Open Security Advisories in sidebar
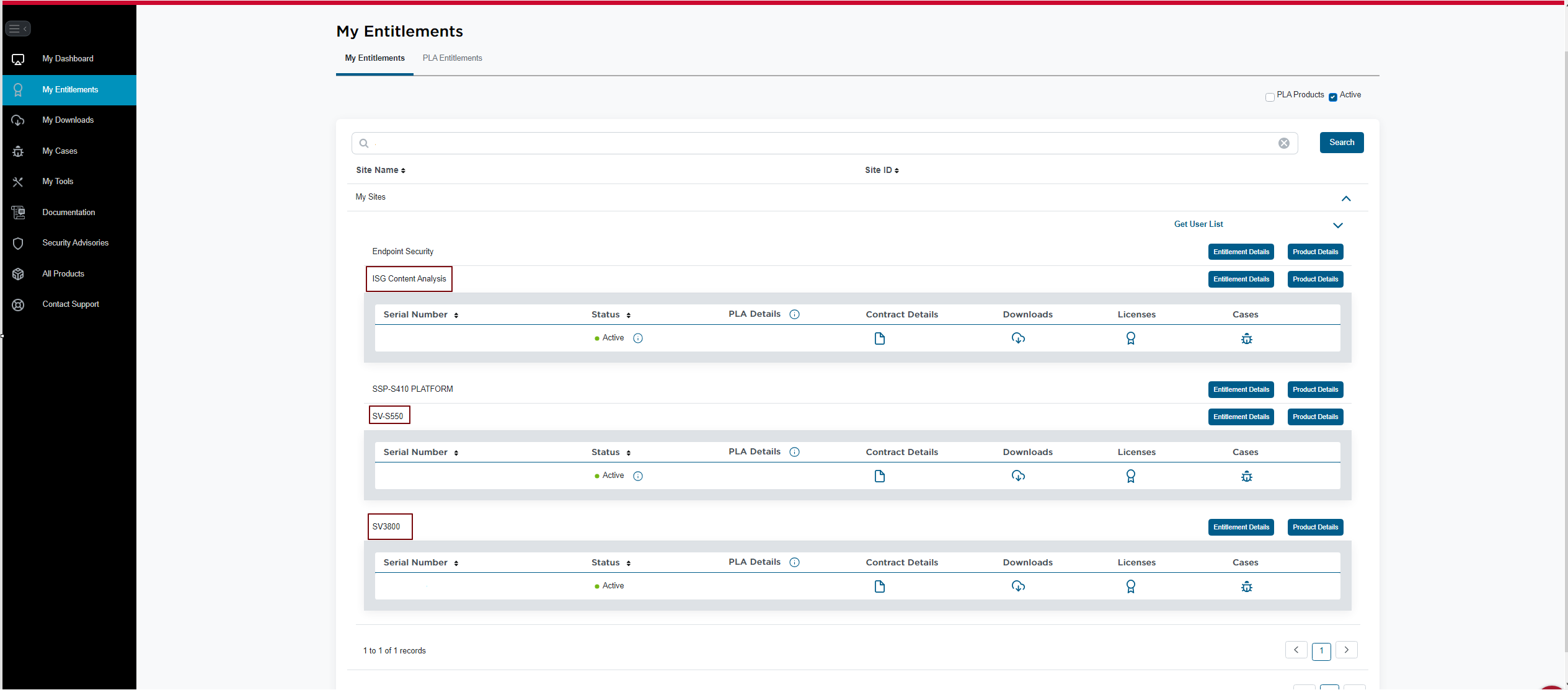Viewport: 1568px width, 690px height. coord(75,243)
